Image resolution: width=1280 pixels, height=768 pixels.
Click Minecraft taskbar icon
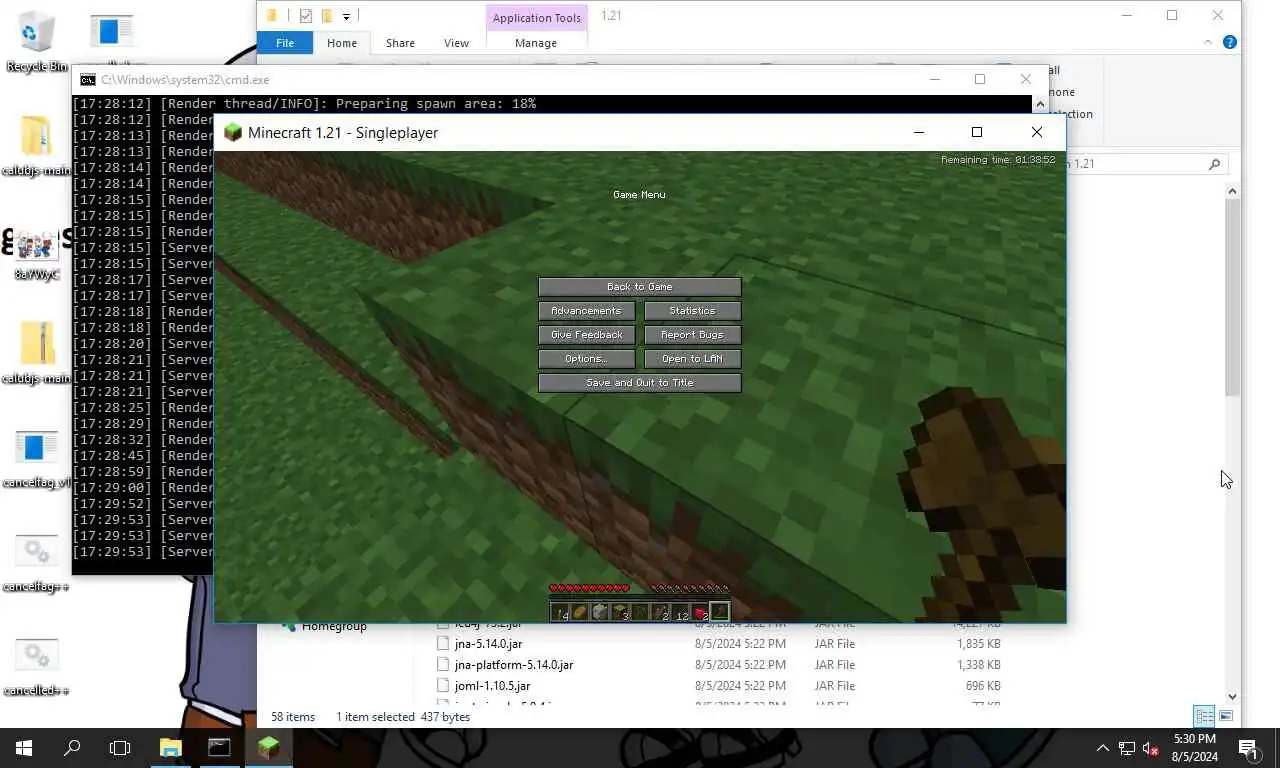(x=267, y=748)
